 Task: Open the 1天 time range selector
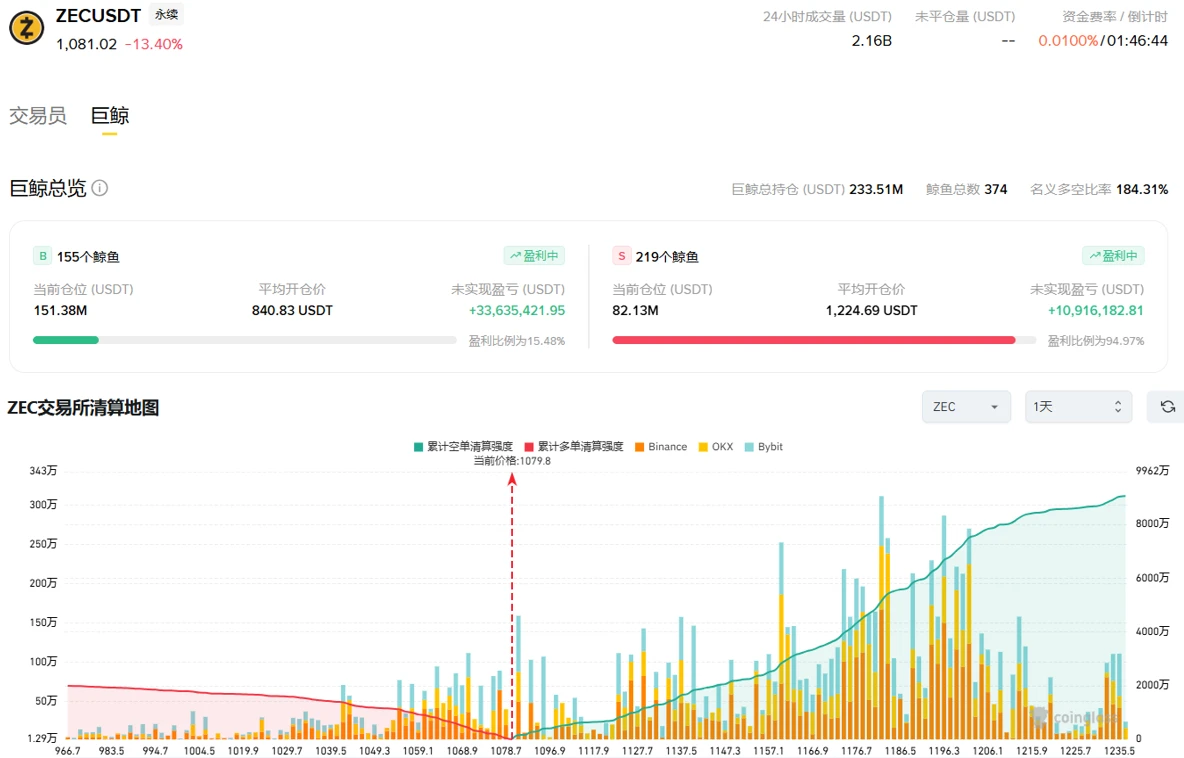[x=1078, y=407]
